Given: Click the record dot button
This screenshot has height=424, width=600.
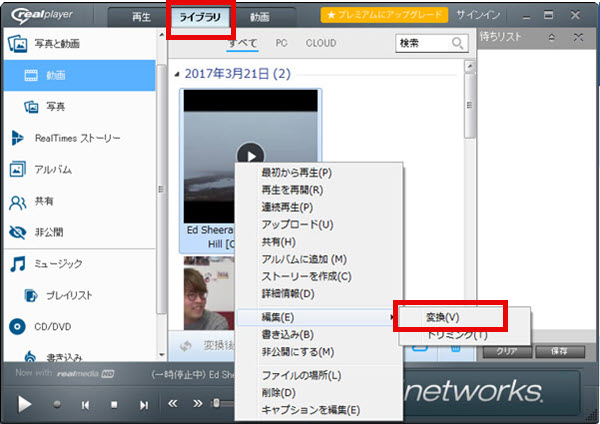Looking at the screenshot, I should click(58, 404).
